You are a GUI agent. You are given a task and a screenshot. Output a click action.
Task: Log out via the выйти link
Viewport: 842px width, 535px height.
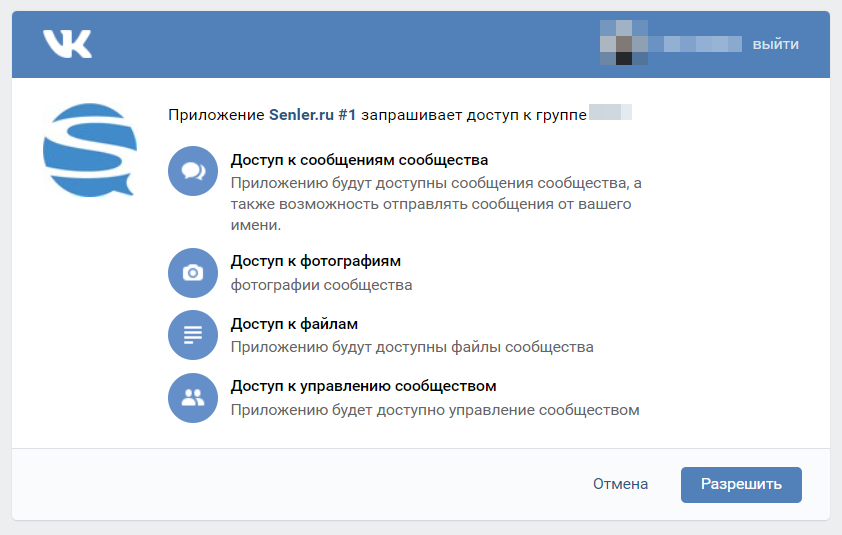click(x=775, y=44)
